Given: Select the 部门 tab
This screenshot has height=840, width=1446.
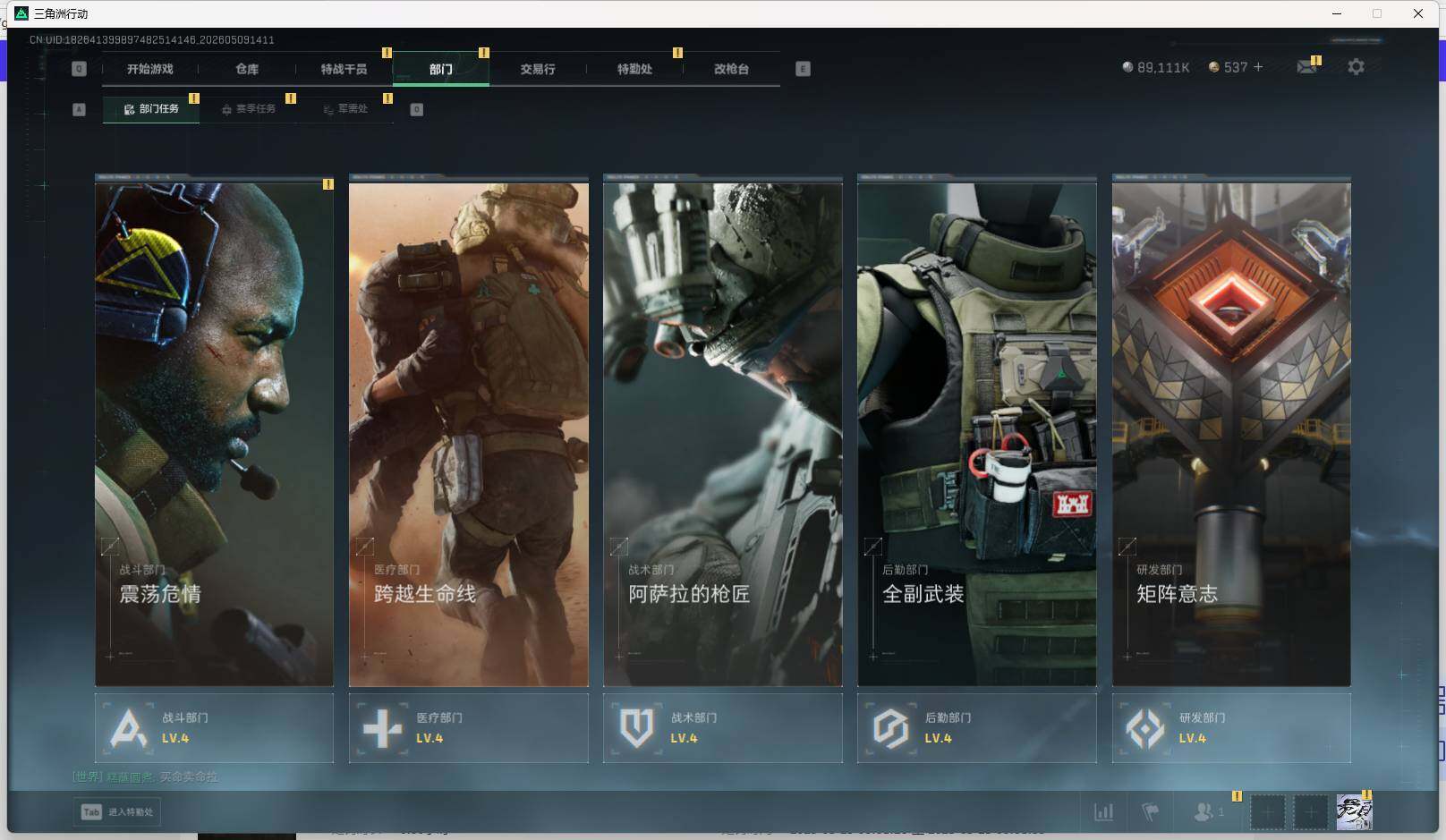Looking at the screenshot, I should click(x=440, y=69).
